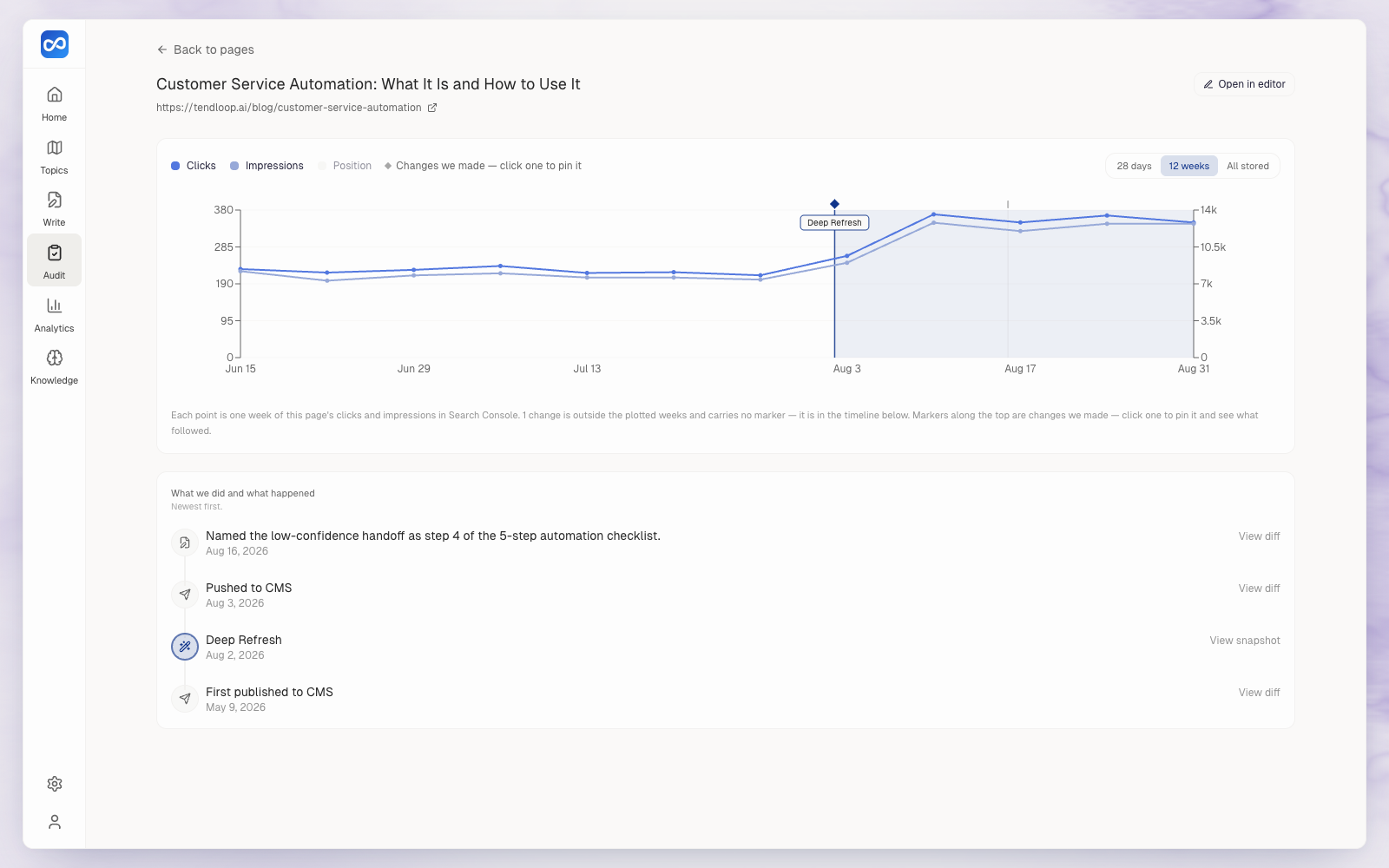Image resolution: width=1389 pixels, height=868 pixels.
Task: Toggle the Clicks series in legend
Action: [x=194, y=166]
